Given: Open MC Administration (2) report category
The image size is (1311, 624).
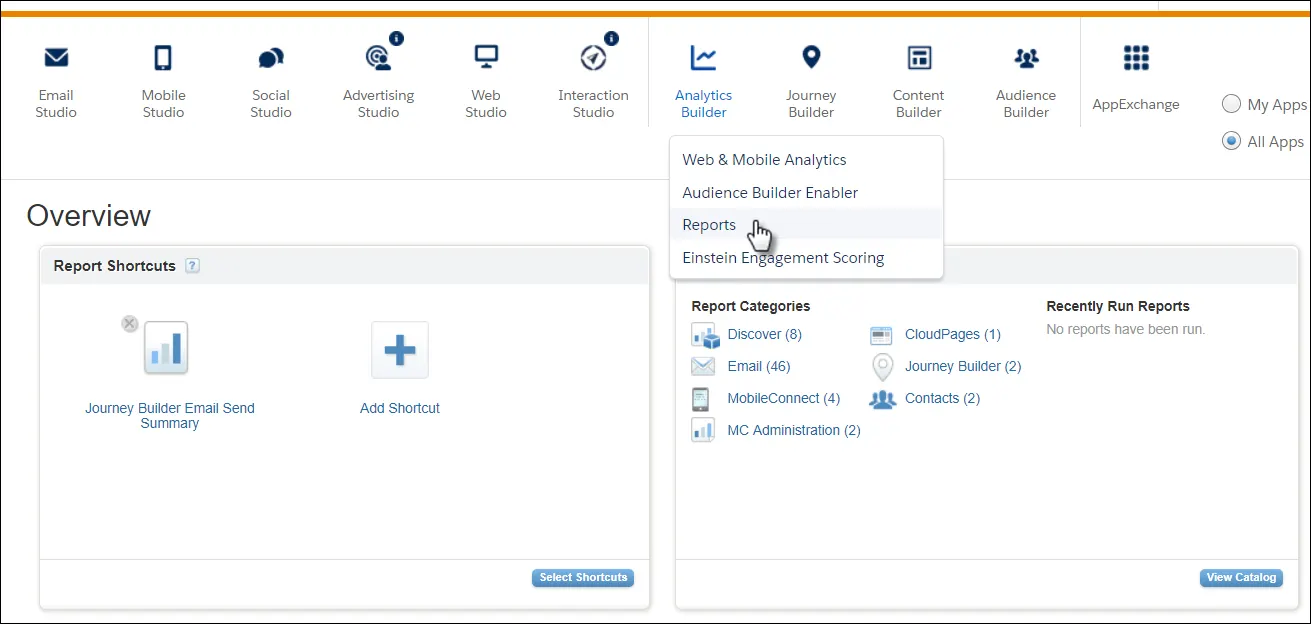Looking at the screenshot, I should pyautogui.click(x=794, y=430).
